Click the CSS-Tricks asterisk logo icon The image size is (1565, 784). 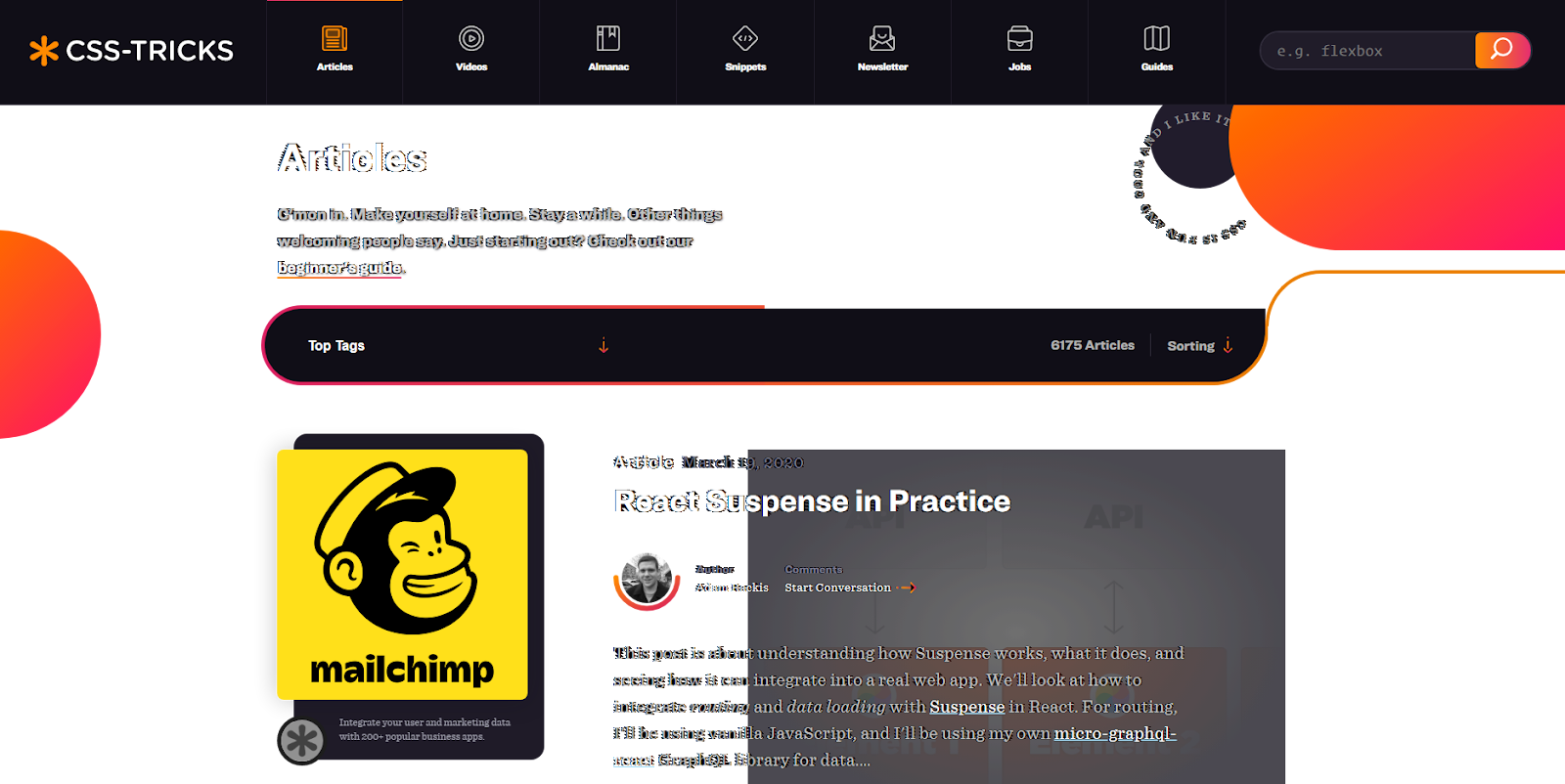(x=44, y=51)
